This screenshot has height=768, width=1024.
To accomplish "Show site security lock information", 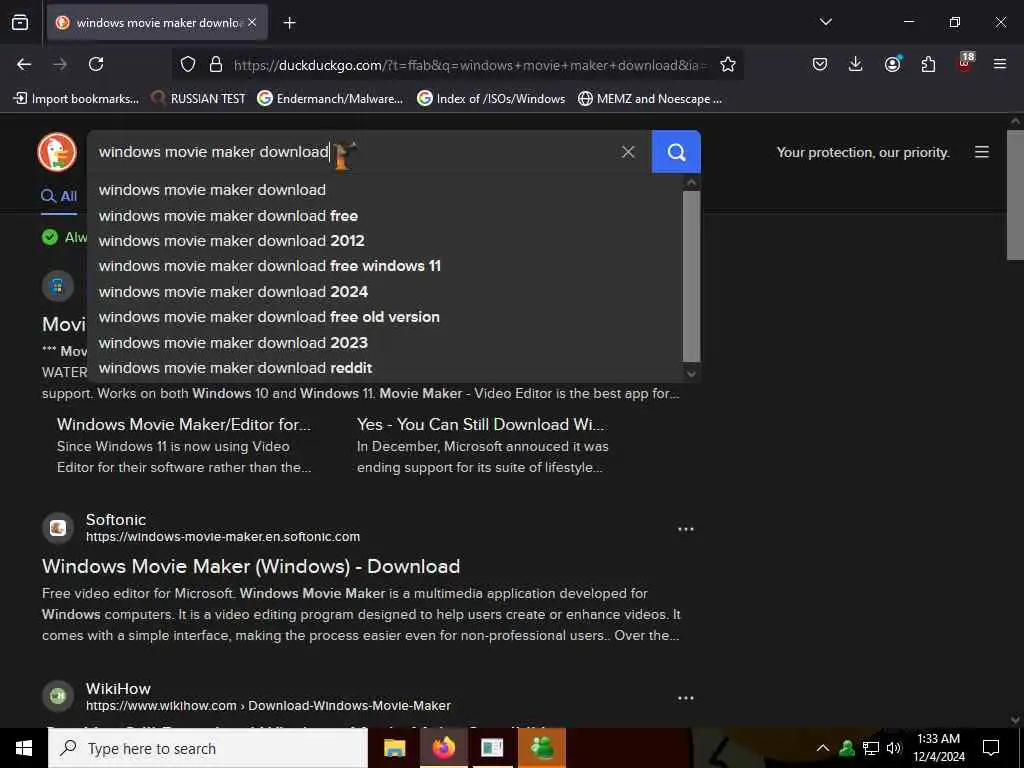I will pyautogui.click(x=216, y=64).
